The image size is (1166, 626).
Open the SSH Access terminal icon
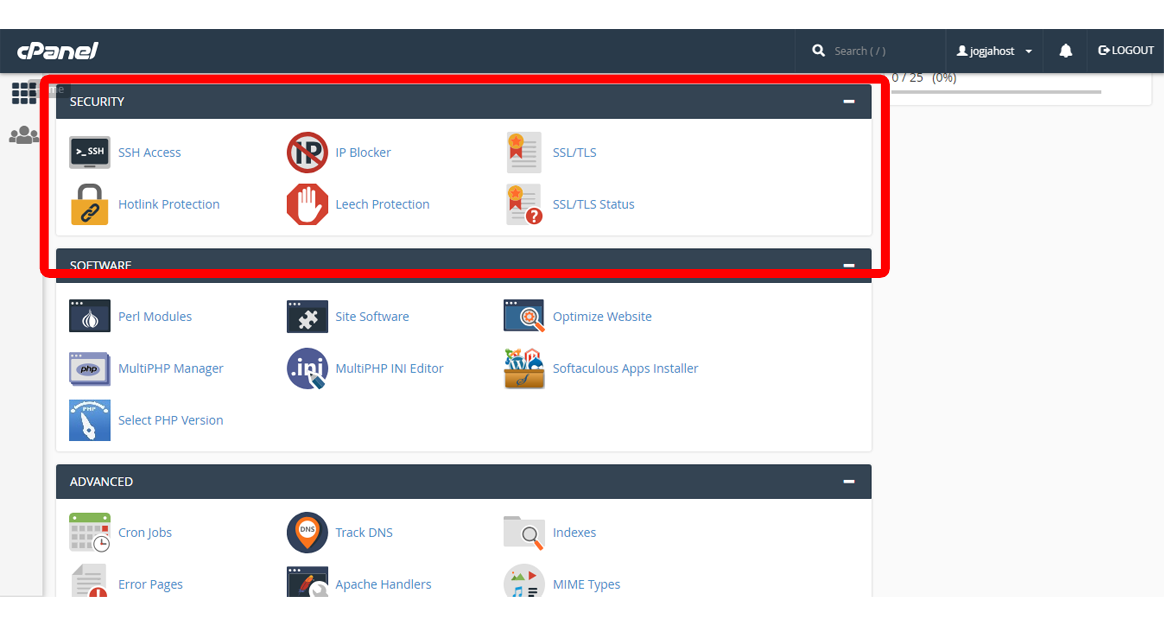tap(90, 153)
